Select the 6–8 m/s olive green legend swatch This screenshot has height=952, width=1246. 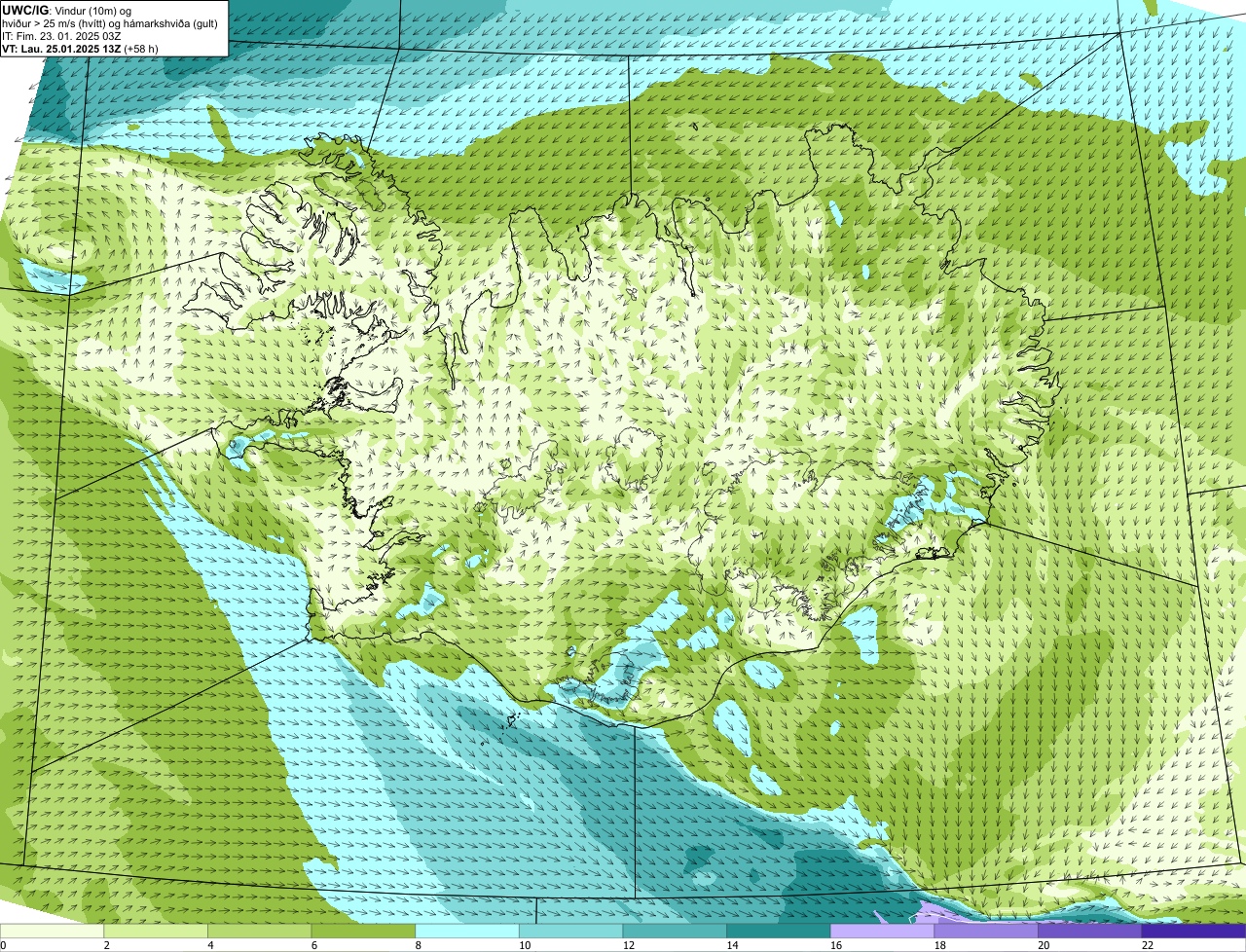363,931
